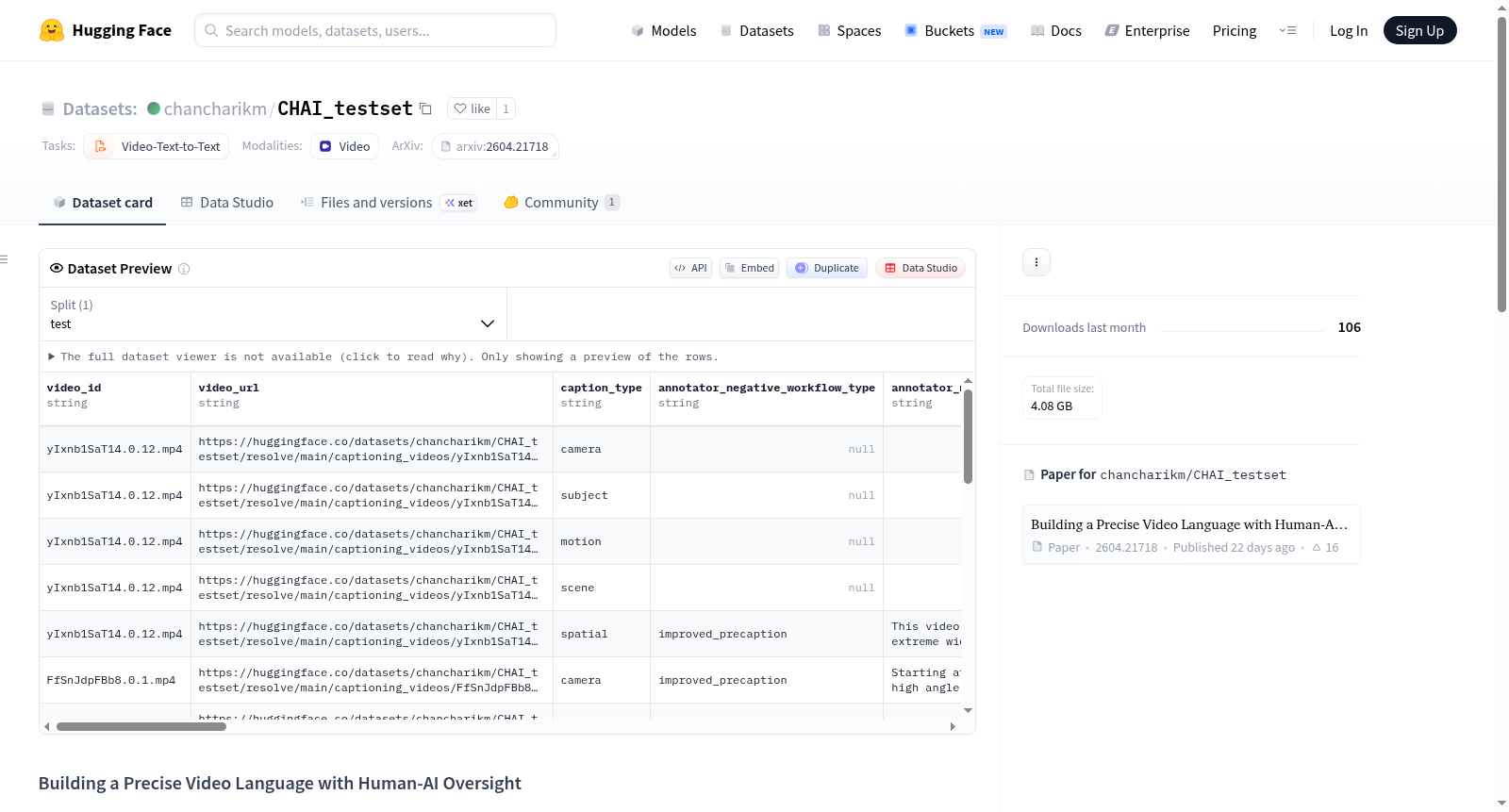The height and width of the screenshot is (812, 1509).
Task: Click the Downloads last month count 106
Action: point(1350,328)
